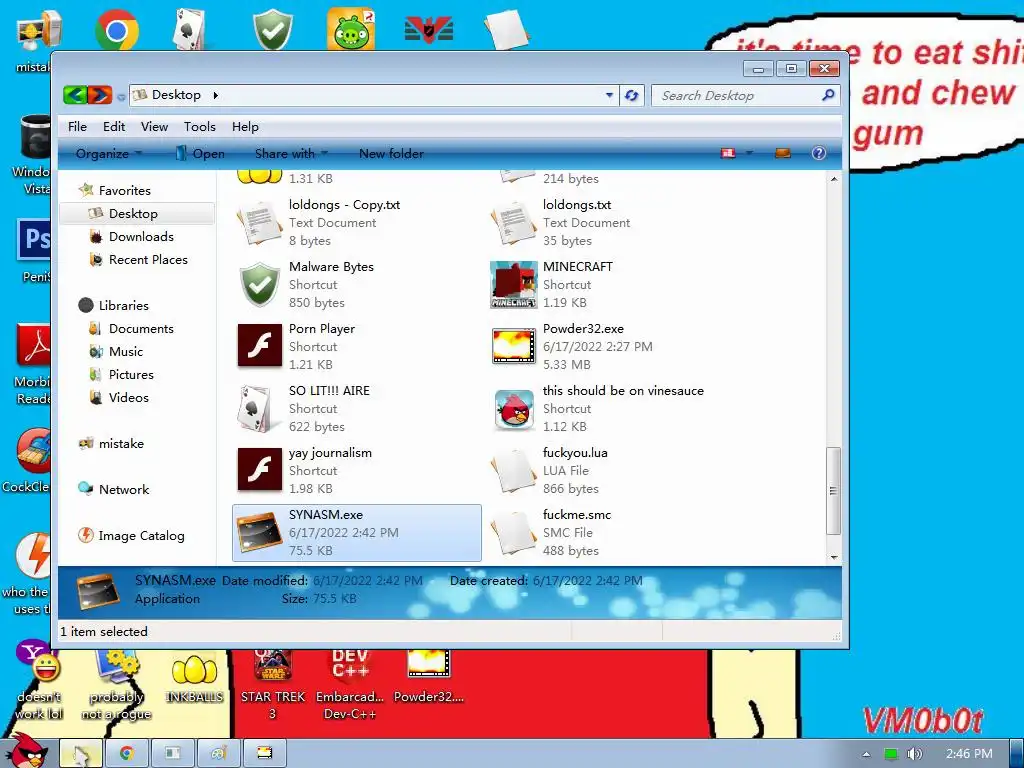Click the green Back navigation arrow
Screen dimensions: 1024x768
[x=75, y=95]
